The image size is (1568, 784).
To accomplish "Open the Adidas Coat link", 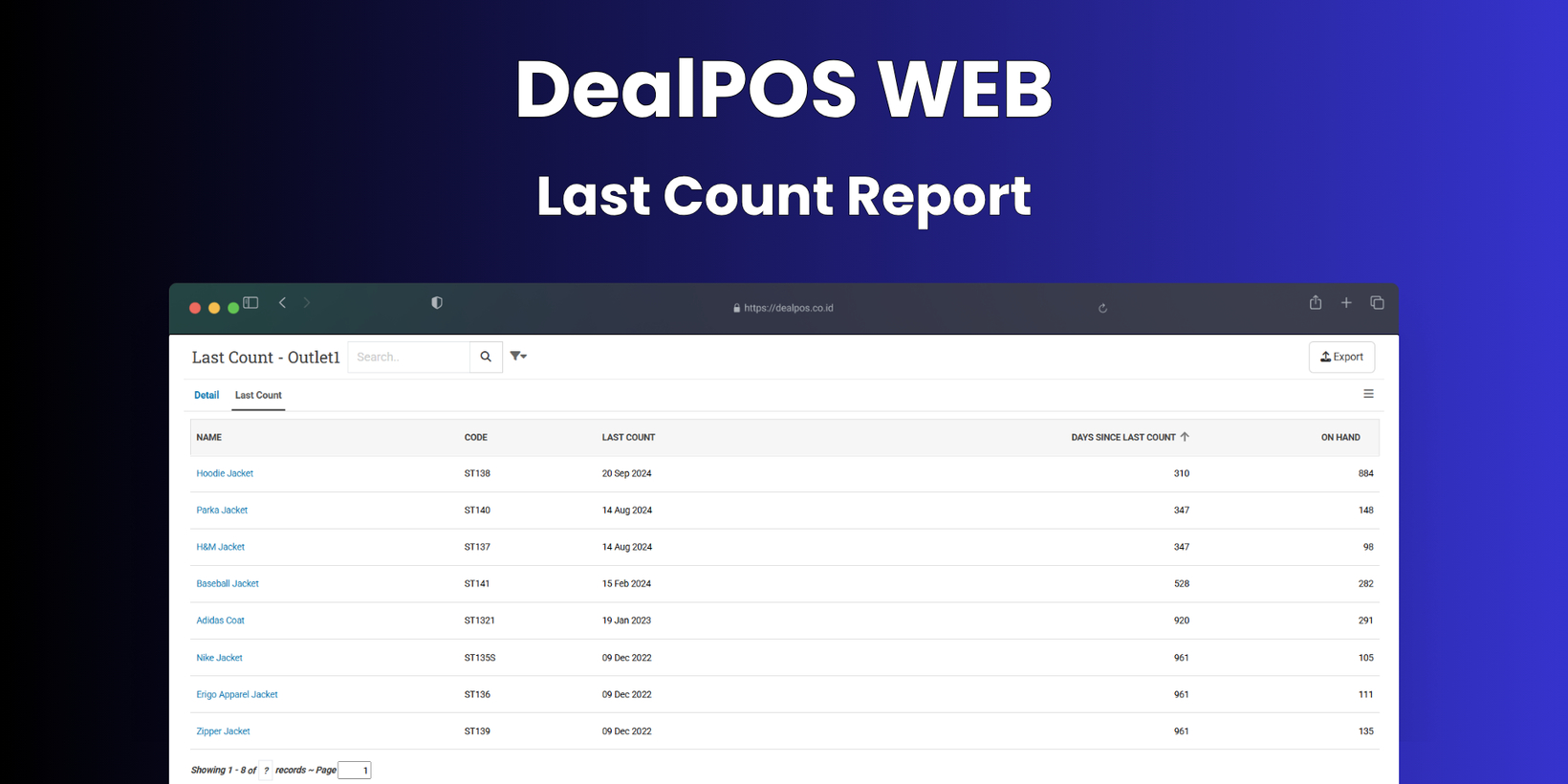I will [x=221, y=621].
